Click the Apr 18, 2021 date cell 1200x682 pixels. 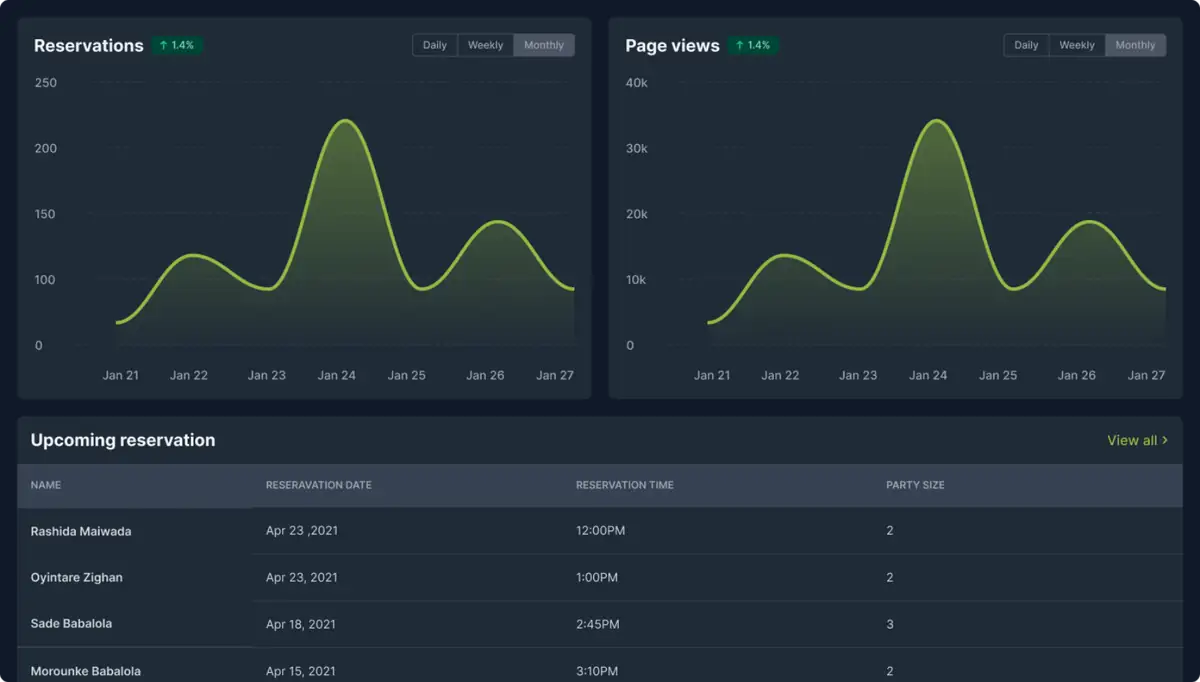(302, 624)
